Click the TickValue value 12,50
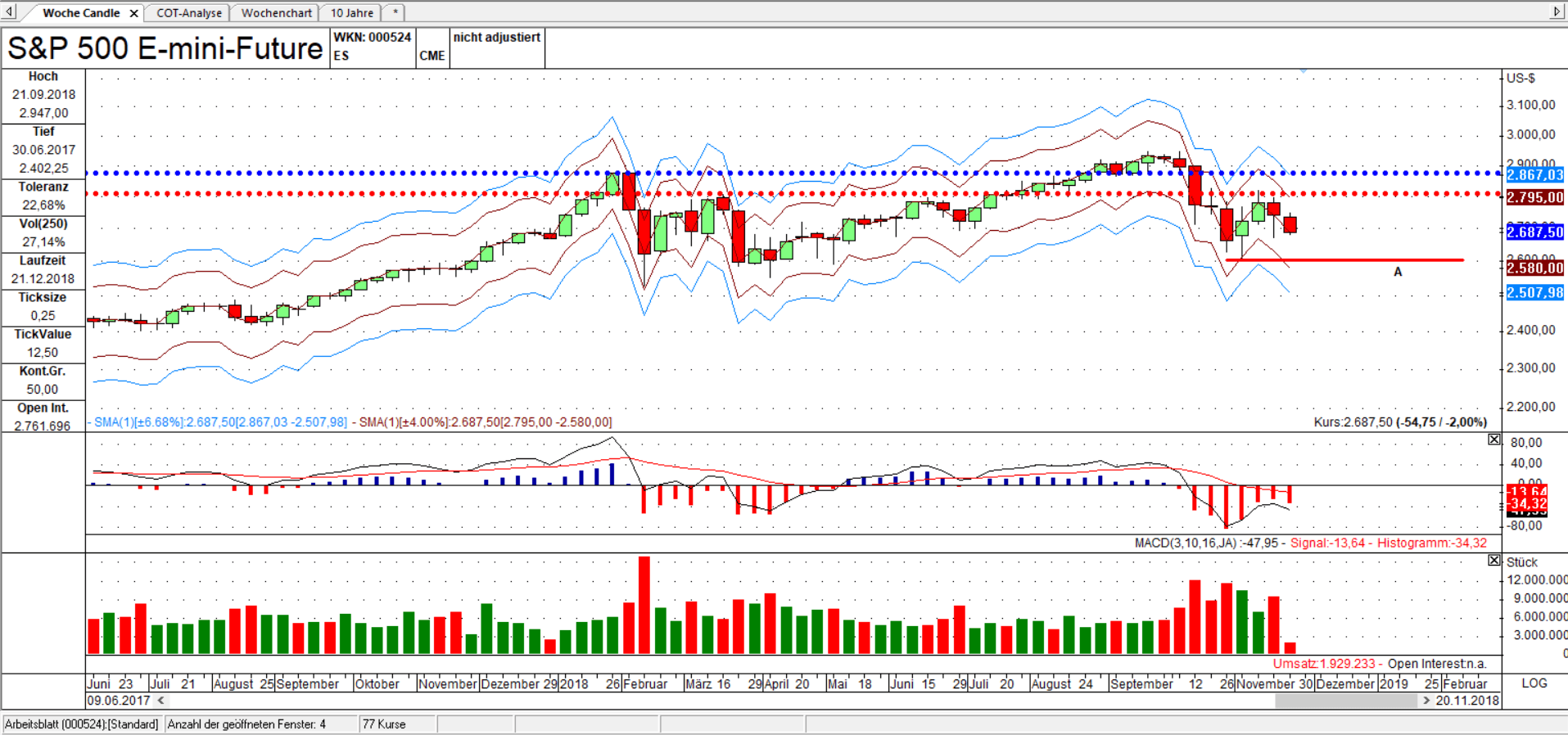 tap(43, 352)
